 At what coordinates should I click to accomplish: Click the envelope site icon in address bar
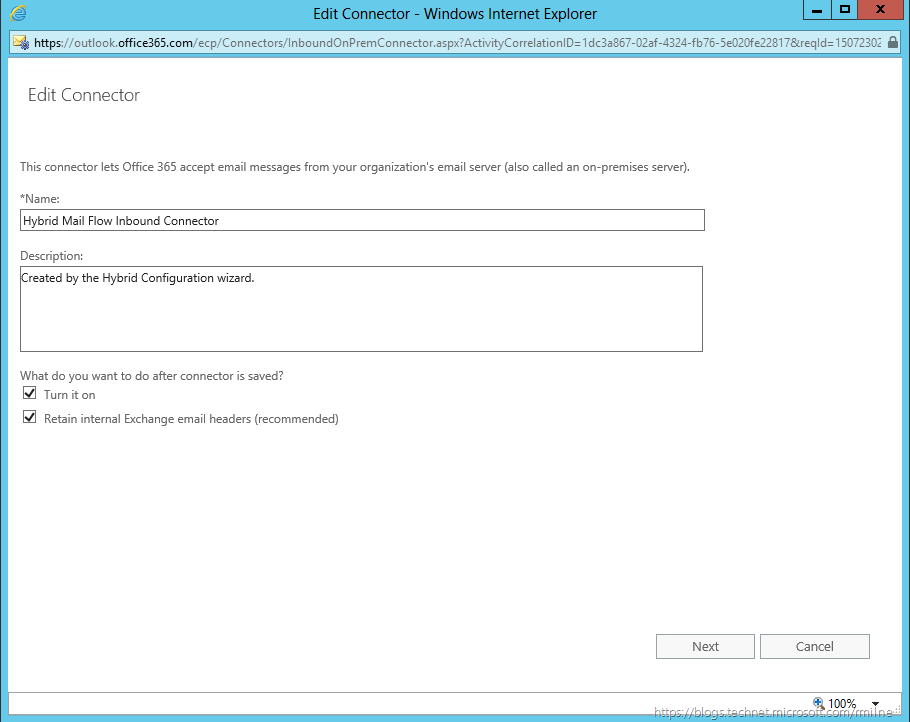(x=20, y=43)
